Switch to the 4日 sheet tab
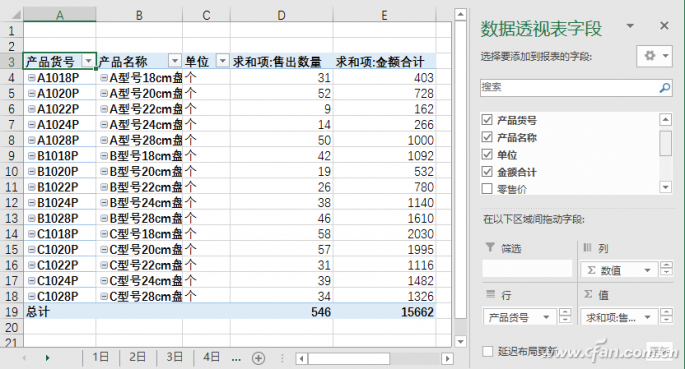The width and height of the screenshot is (685, 369). [211, 357]
